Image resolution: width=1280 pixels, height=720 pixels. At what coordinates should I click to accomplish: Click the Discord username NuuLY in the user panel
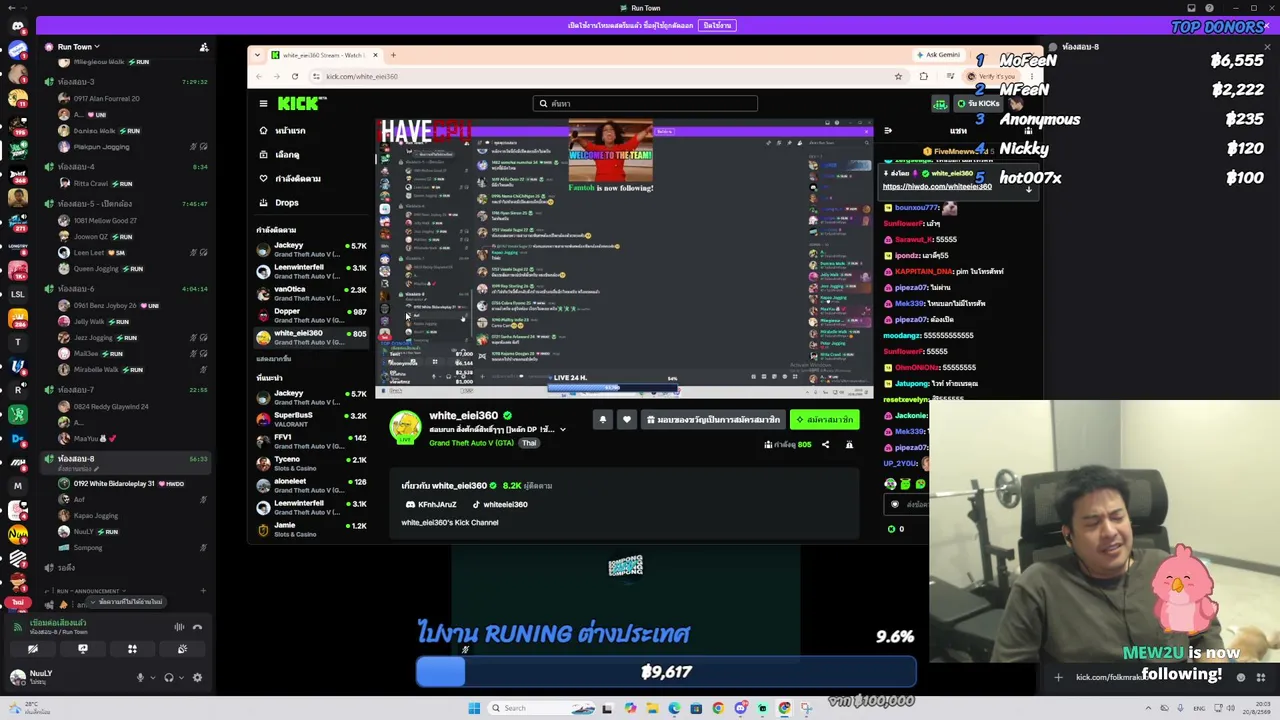[x=41, y=673]
